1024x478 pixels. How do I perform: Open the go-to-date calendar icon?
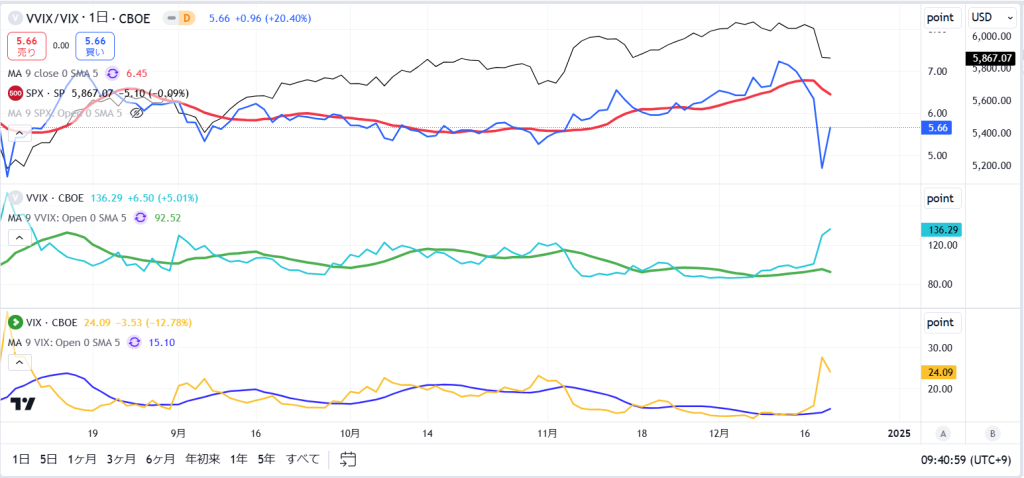[x=348, y=459]
